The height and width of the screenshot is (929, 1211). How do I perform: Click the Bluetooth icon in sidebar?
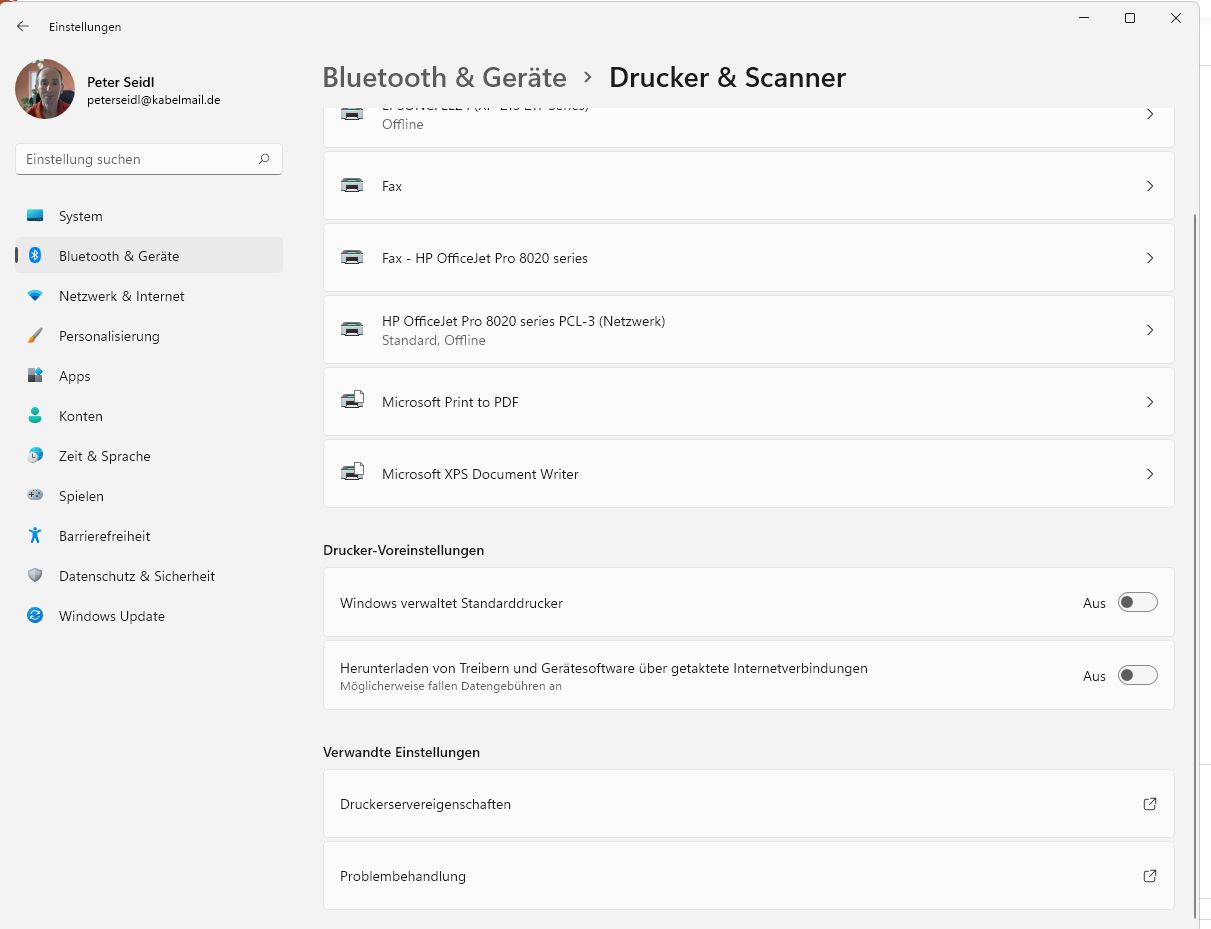tap(35, 256)
